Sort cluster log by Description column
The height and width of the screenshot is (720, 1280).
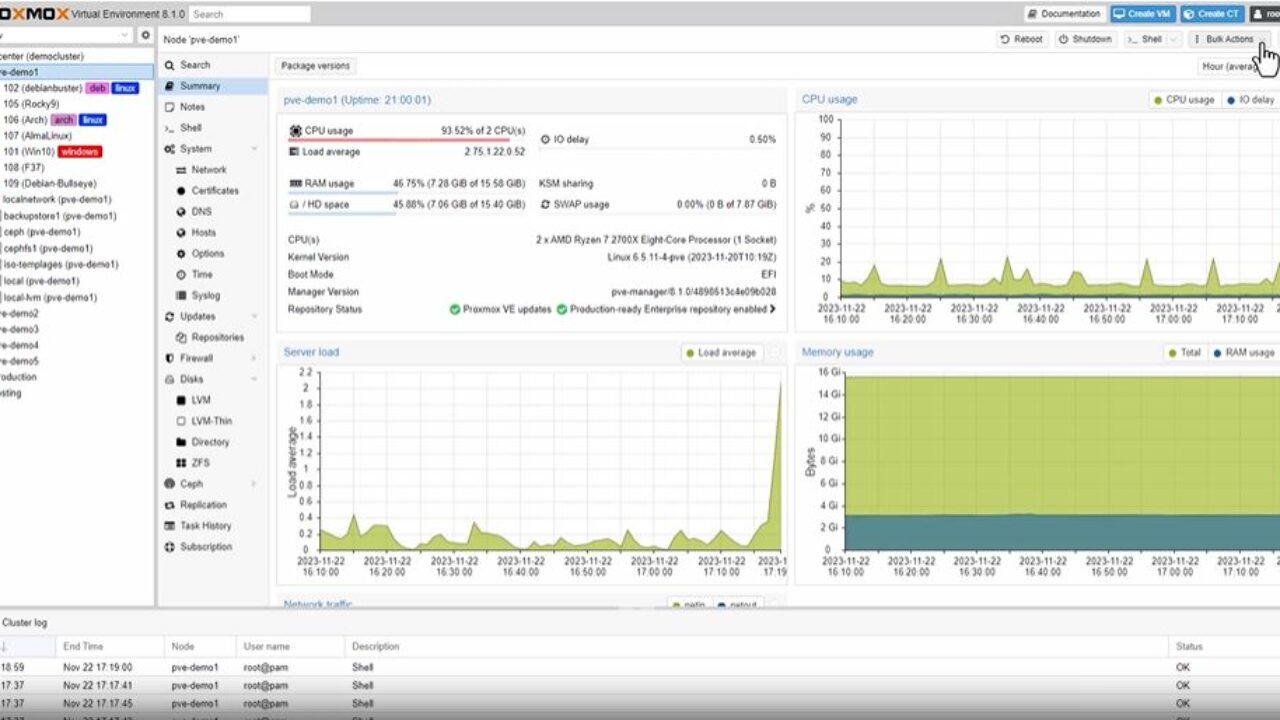[756, 646]
